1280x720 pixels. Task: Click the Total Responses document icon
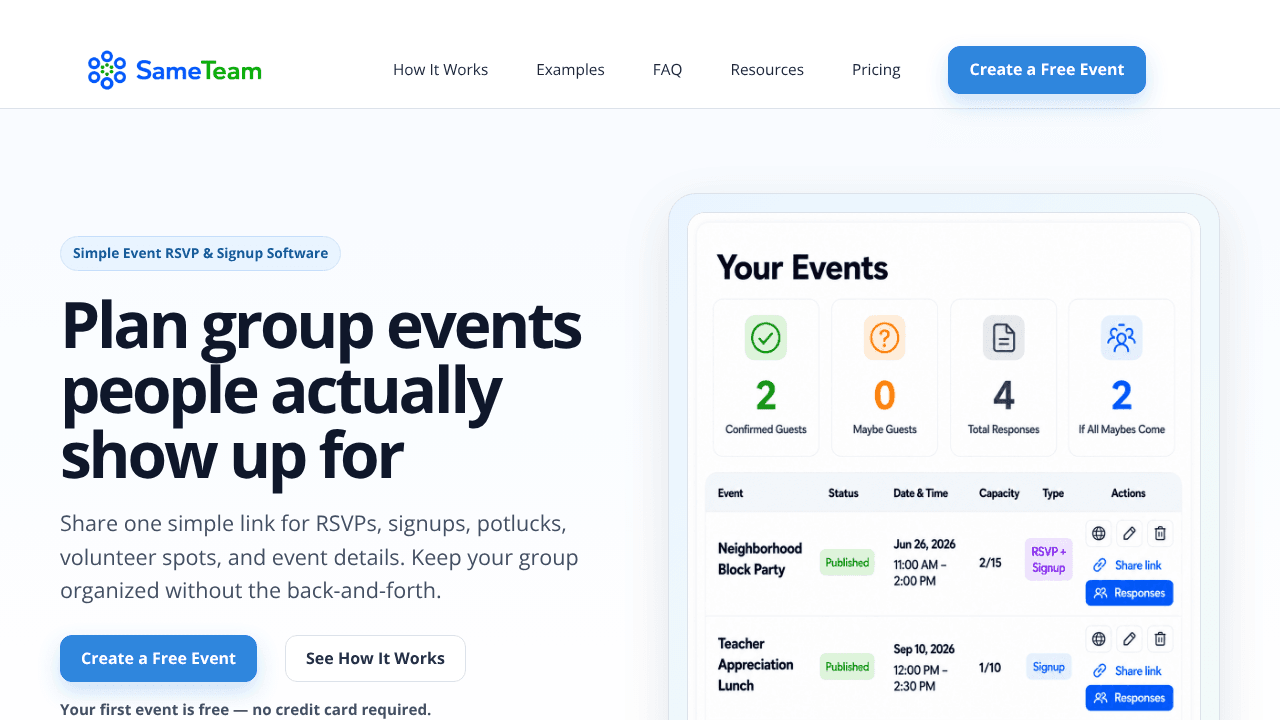(1003, 338)
